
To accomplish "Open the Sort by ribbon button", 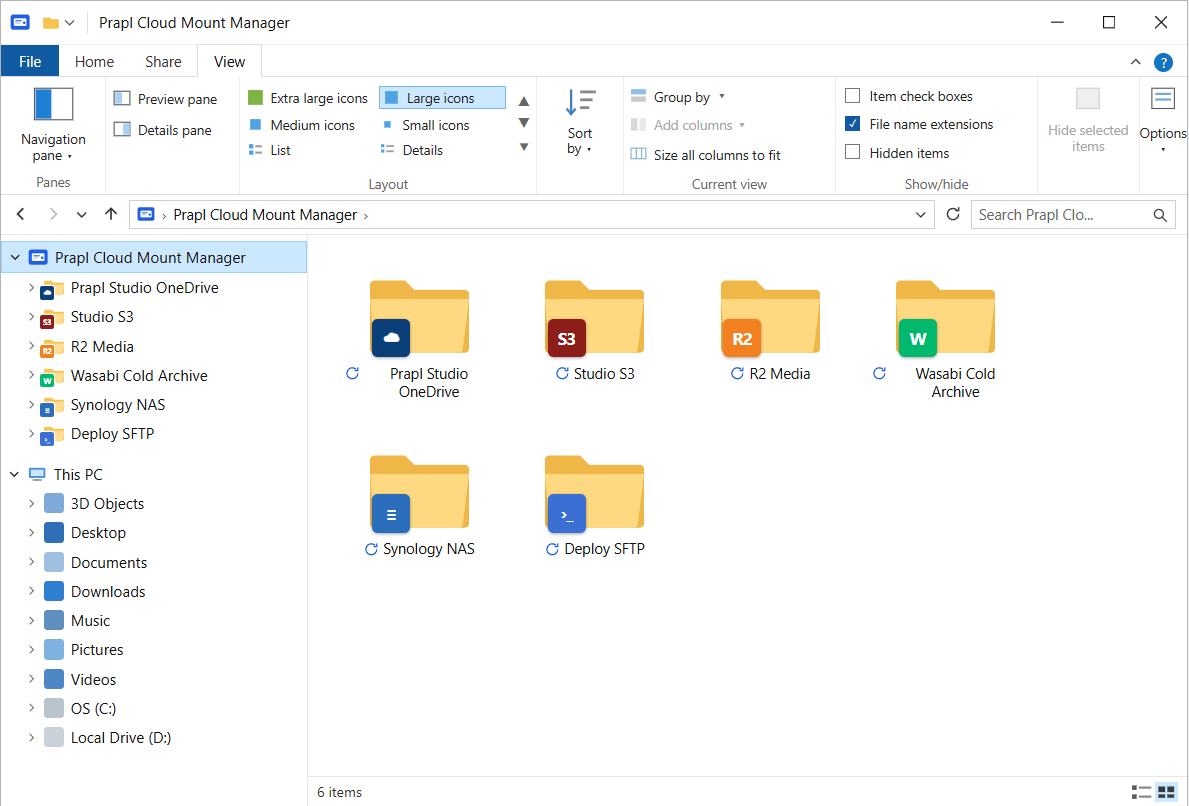I will (580, 121).
